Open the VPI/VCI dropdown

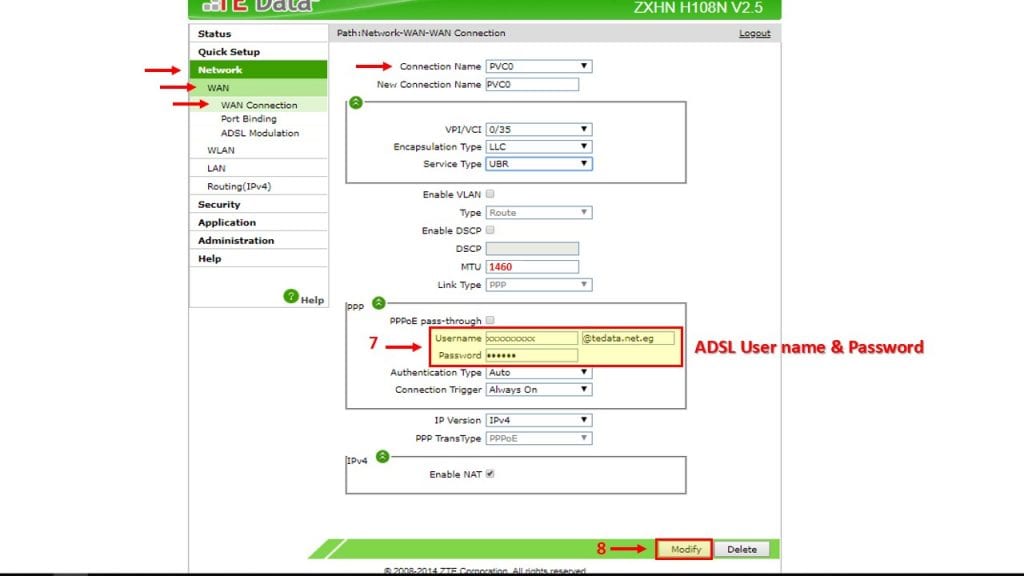[x=584, y=129]
